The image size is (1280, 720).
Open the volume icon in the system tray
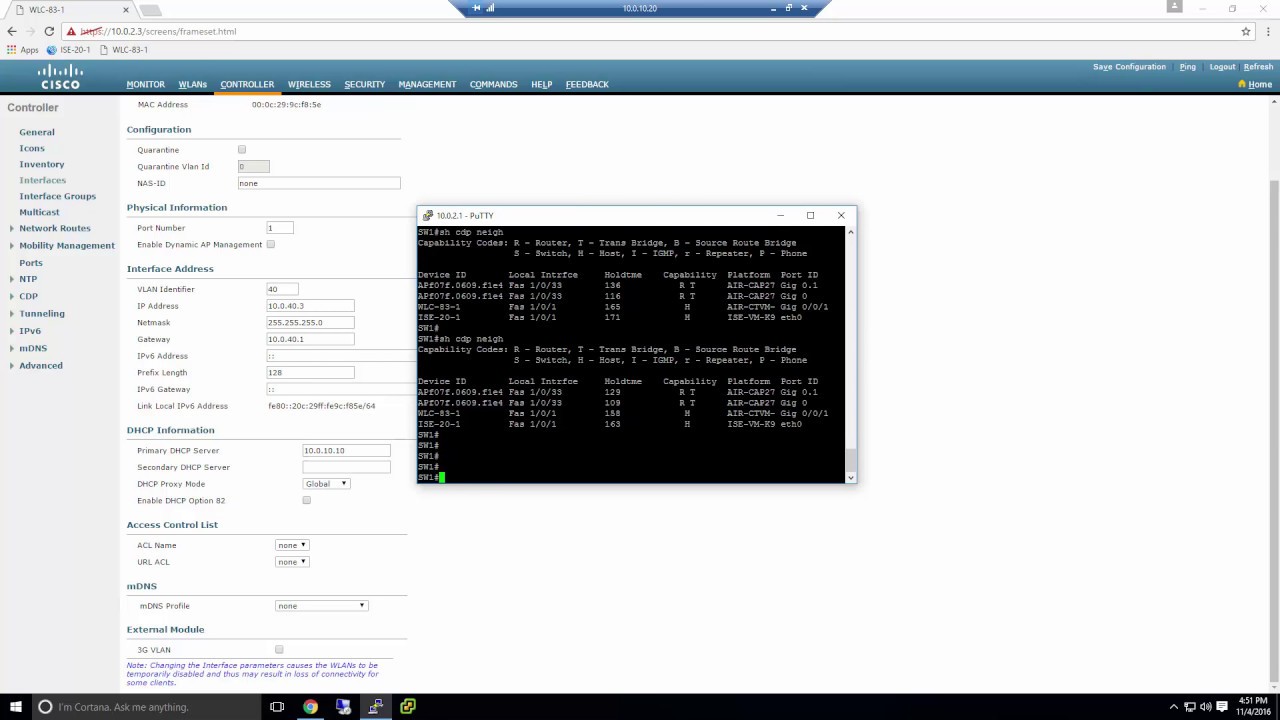point(1207,707)
